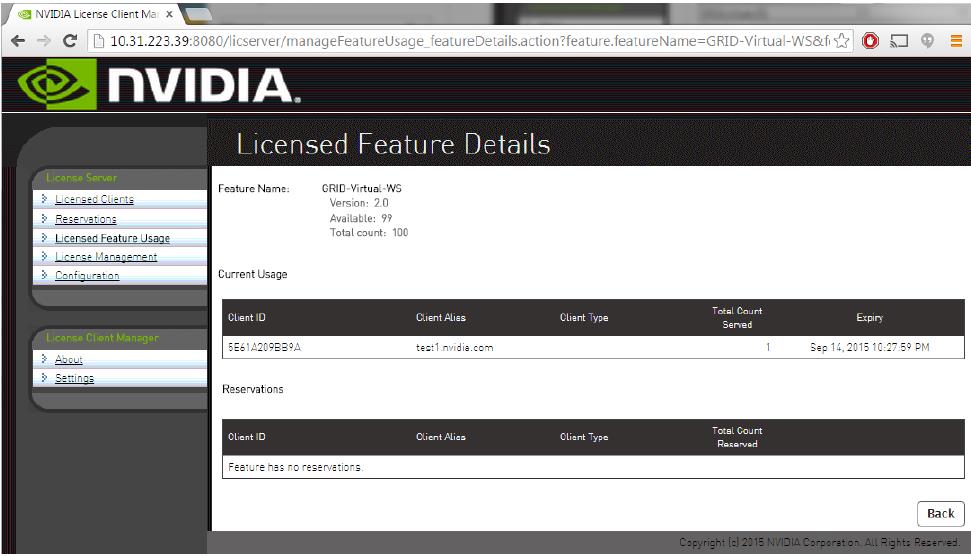This screenshot has height=556, width=971.
Task: Click the arrow bullet beside Settings
Action: point(44,378)
